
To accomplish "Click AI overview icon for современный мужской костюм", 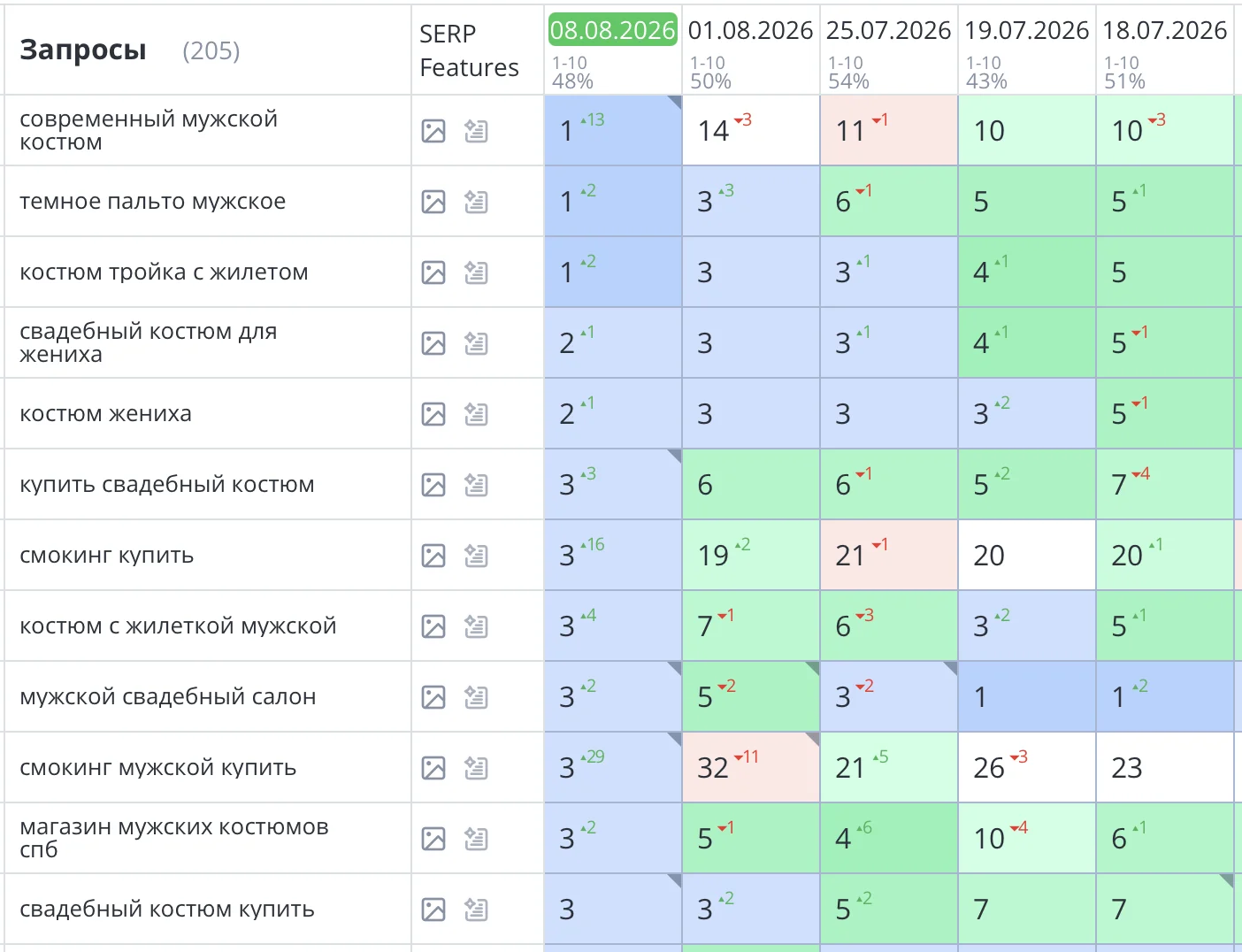I will coord(476,131).
